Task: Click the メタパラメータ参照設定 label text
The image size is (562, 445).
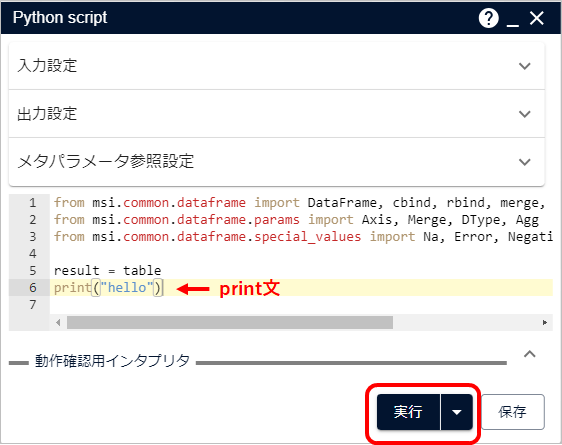Action: click(106, 162)
